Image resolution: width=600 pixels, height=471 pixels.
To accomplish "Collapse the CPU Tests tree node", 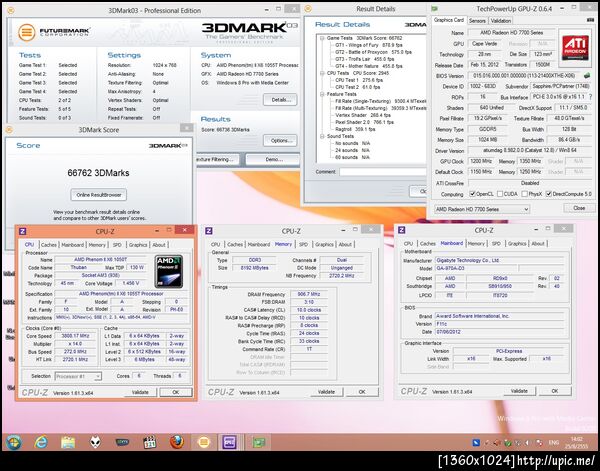I will (322, 73).
